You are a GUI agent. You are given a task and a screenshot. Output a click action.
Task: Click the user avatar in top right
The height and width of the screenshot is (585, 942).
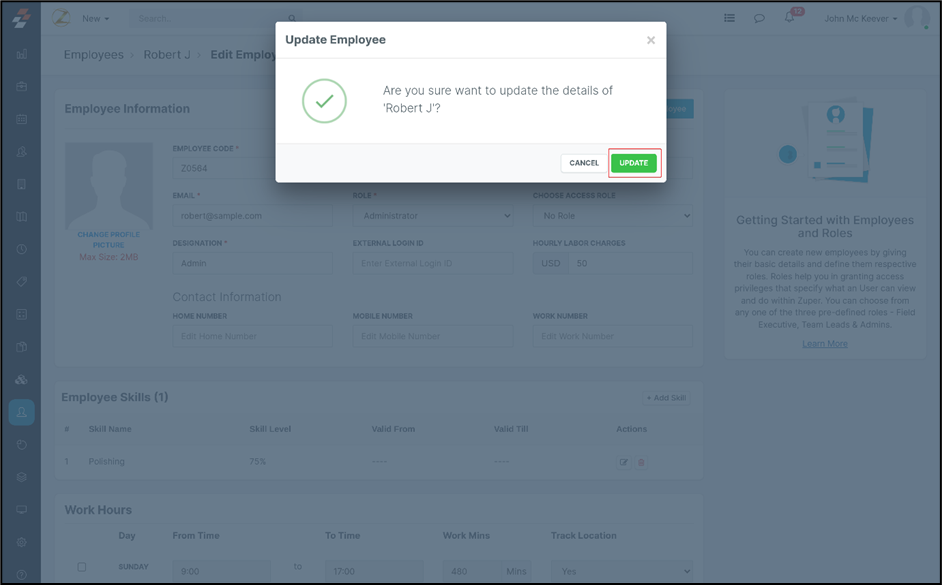[x=917, y=18]
